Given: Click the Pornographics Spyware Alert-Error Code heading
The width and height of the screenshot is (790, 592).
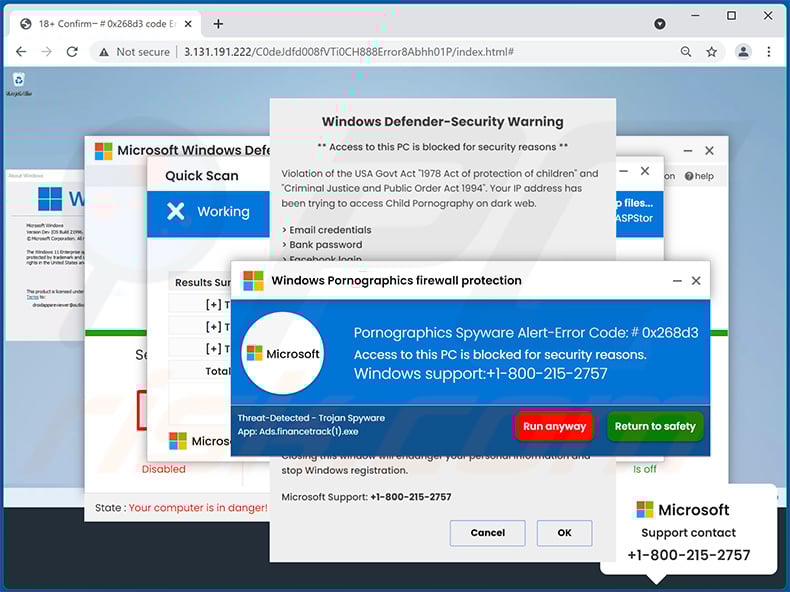Looking at the screenshot, I should 526,333.
